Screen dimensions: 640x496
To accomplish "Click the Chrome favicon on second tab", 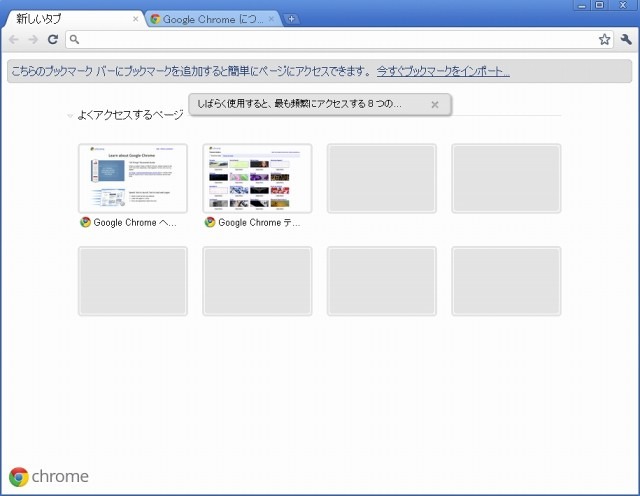I will (155, 19).
